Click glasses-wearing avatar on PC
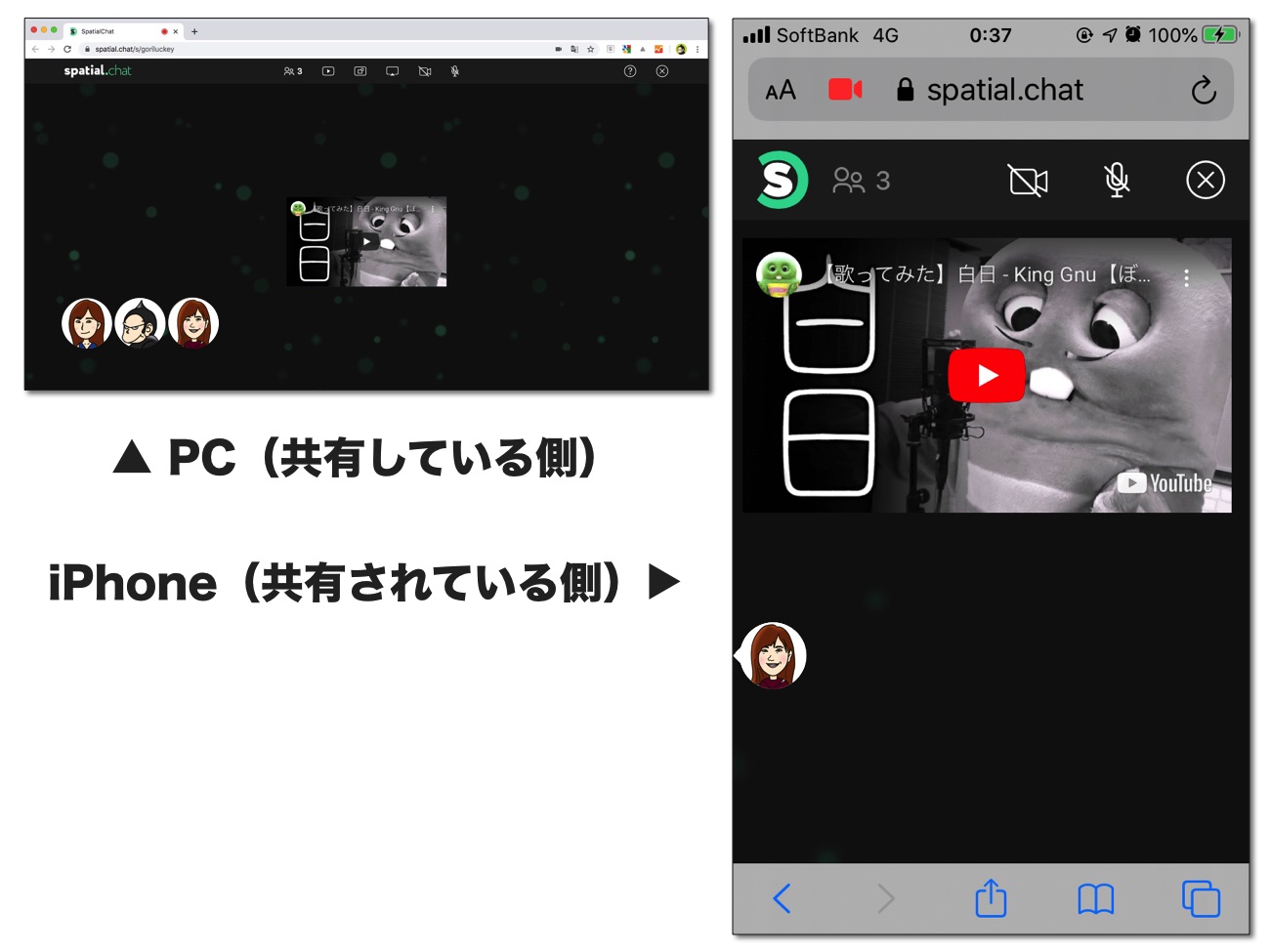 click(x=140, y=323)
